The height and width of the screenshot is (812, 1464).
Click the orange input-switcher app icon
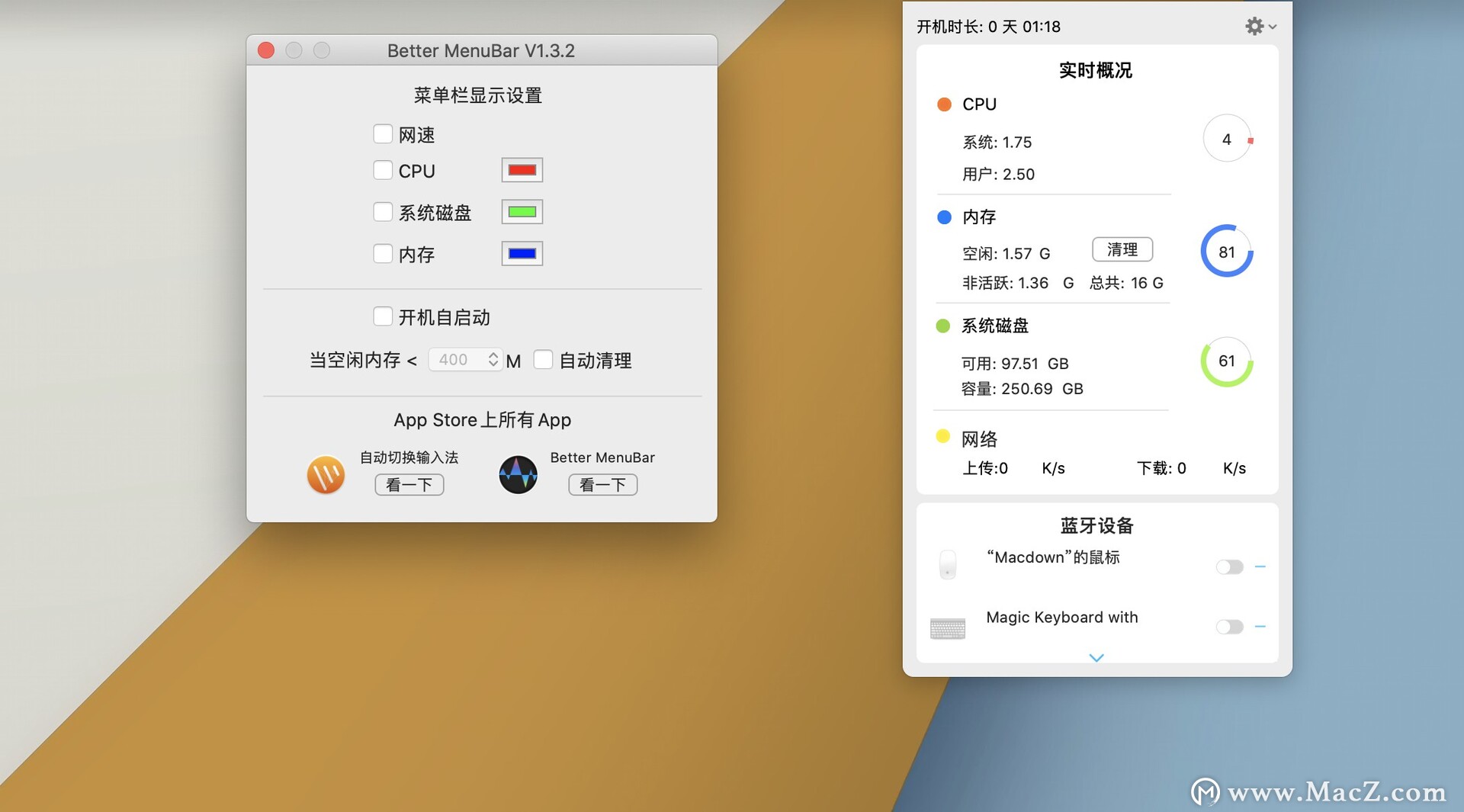[x=326, y=475]
